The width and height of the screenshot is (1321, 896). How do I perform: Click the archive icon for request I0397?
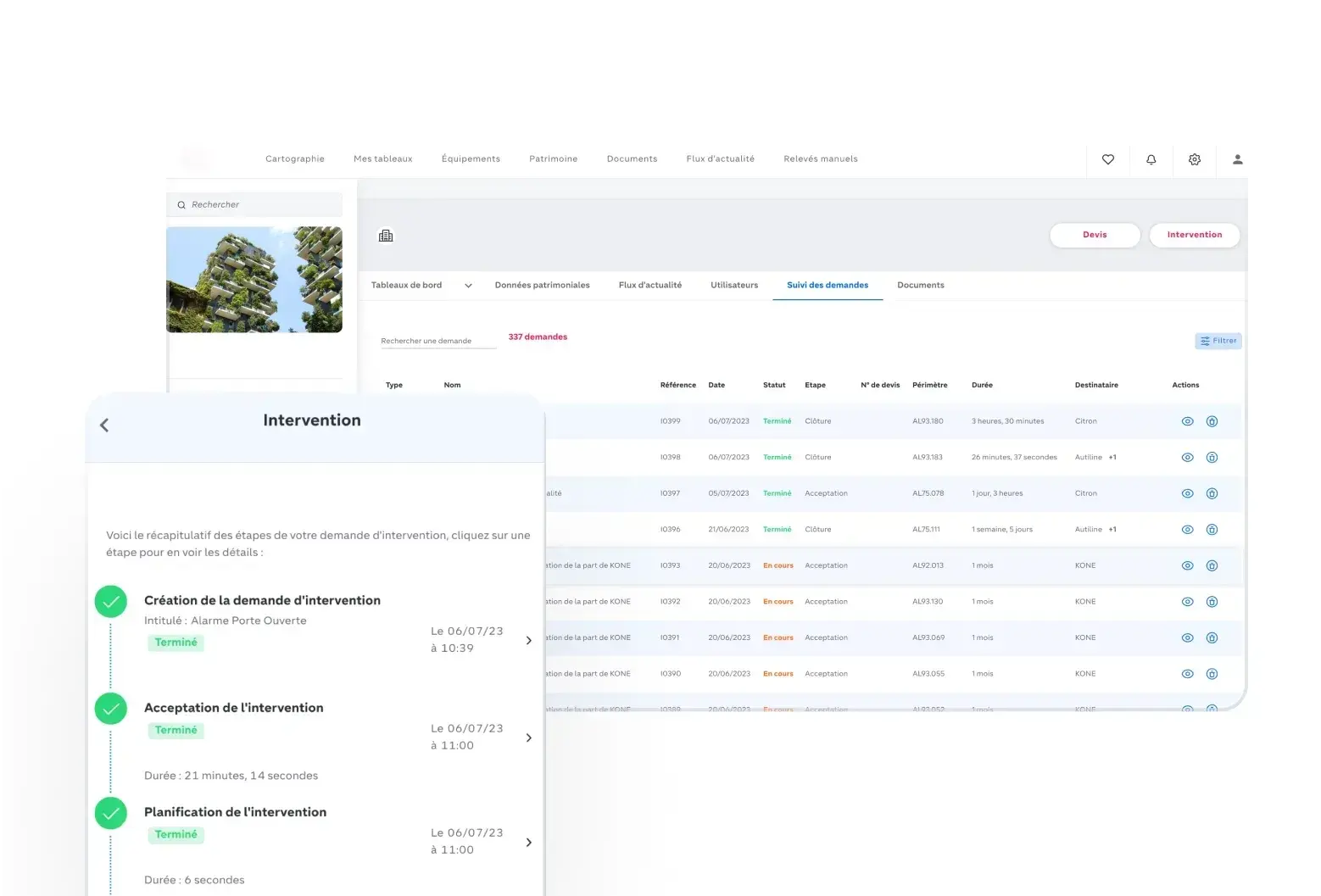point(1212,493)
